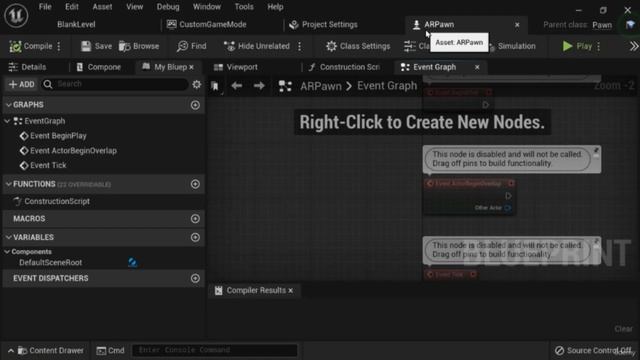Open the File menu

pyautogui.click(x=45, y=7)
